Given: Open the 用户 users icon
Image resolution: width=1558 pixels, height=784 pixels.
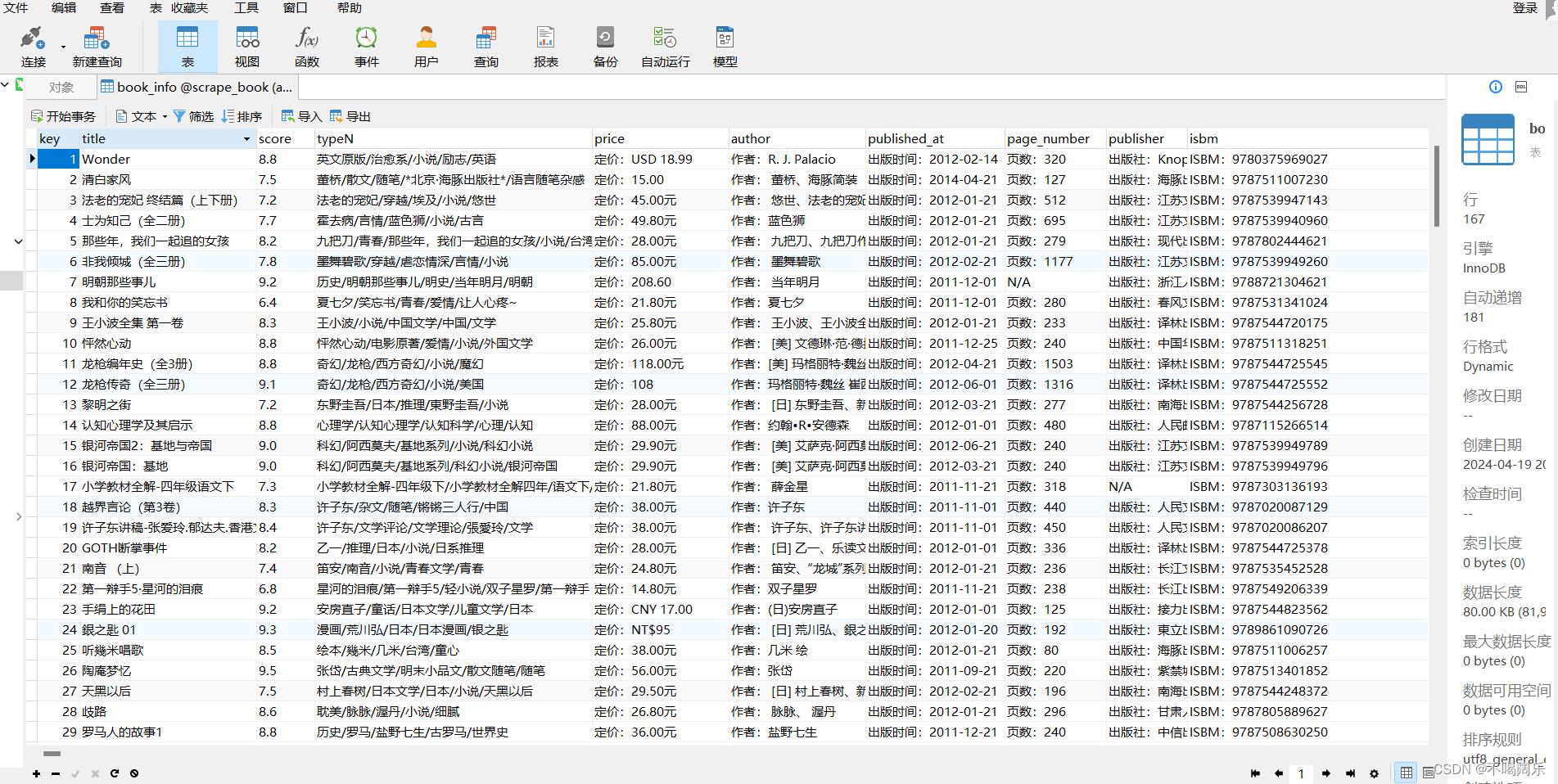Looking at the screenshot, I should coord(427,47).
